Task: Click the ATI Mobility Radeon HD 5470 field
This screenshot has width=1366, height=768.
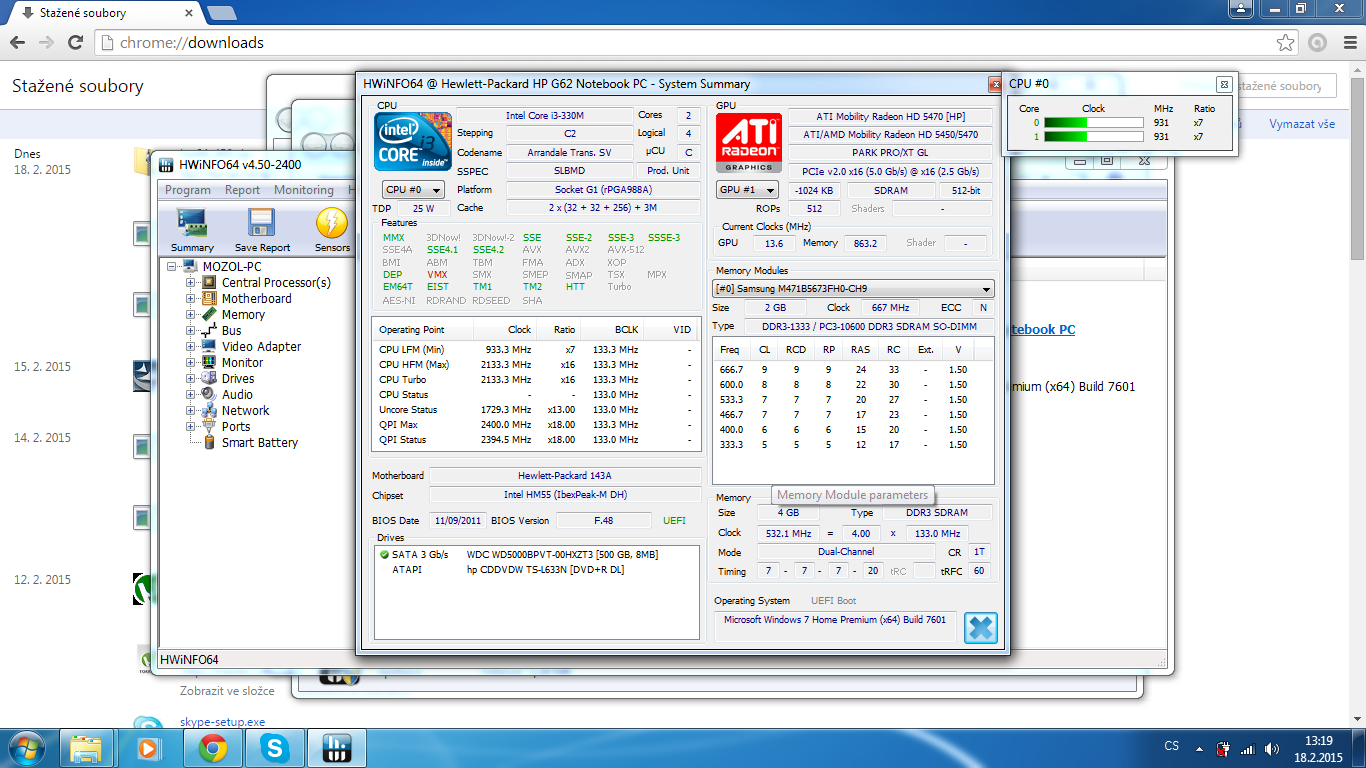Action: (891, 117)
